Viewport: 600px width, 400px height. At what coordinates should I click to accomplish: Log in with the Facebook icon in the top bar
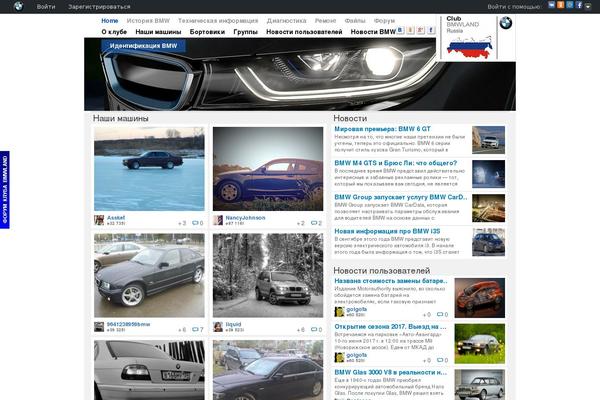[579, 5]
